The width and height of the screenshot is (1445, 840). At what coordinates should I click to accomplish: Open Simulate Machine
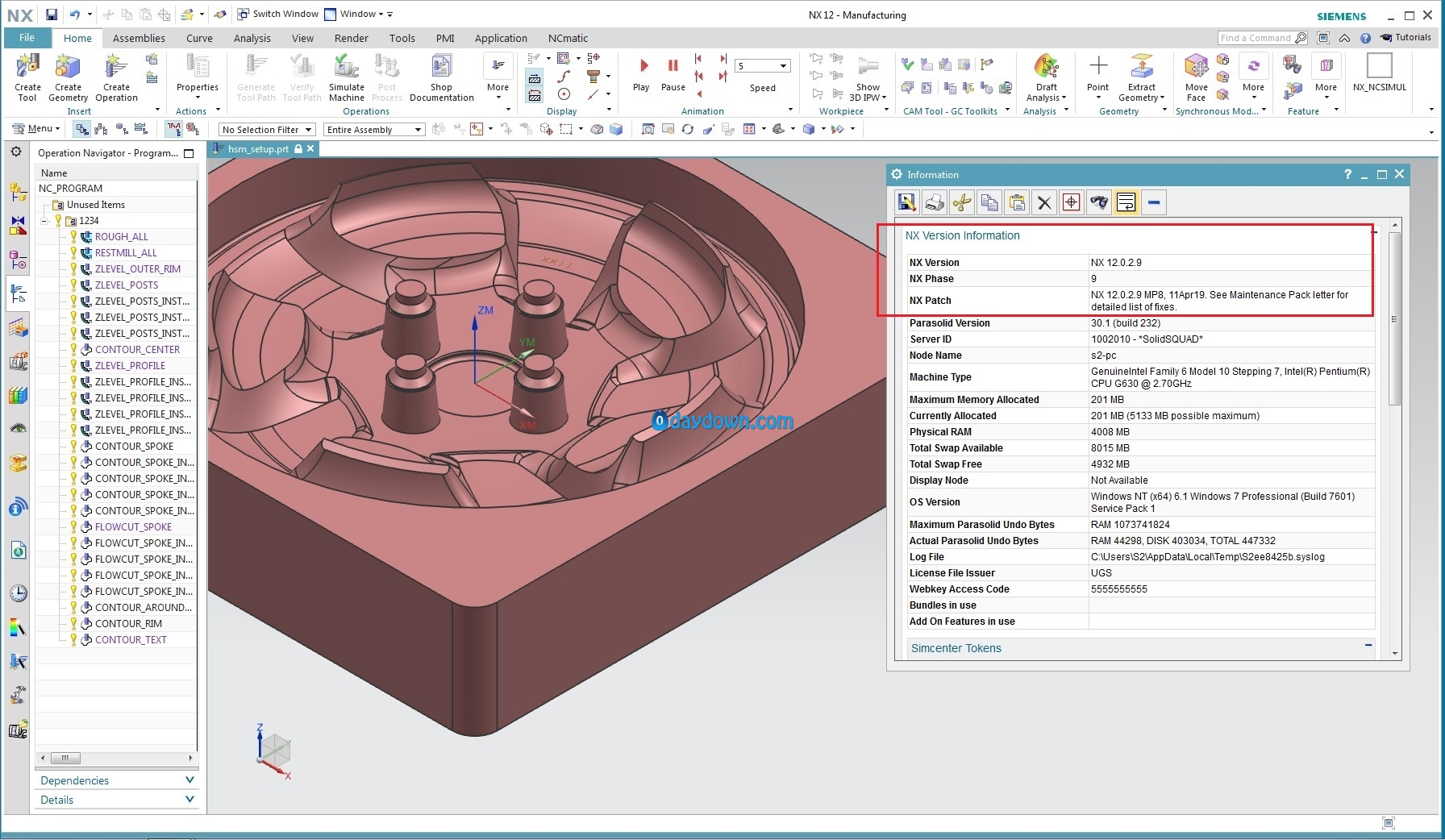tap(346, 77)
